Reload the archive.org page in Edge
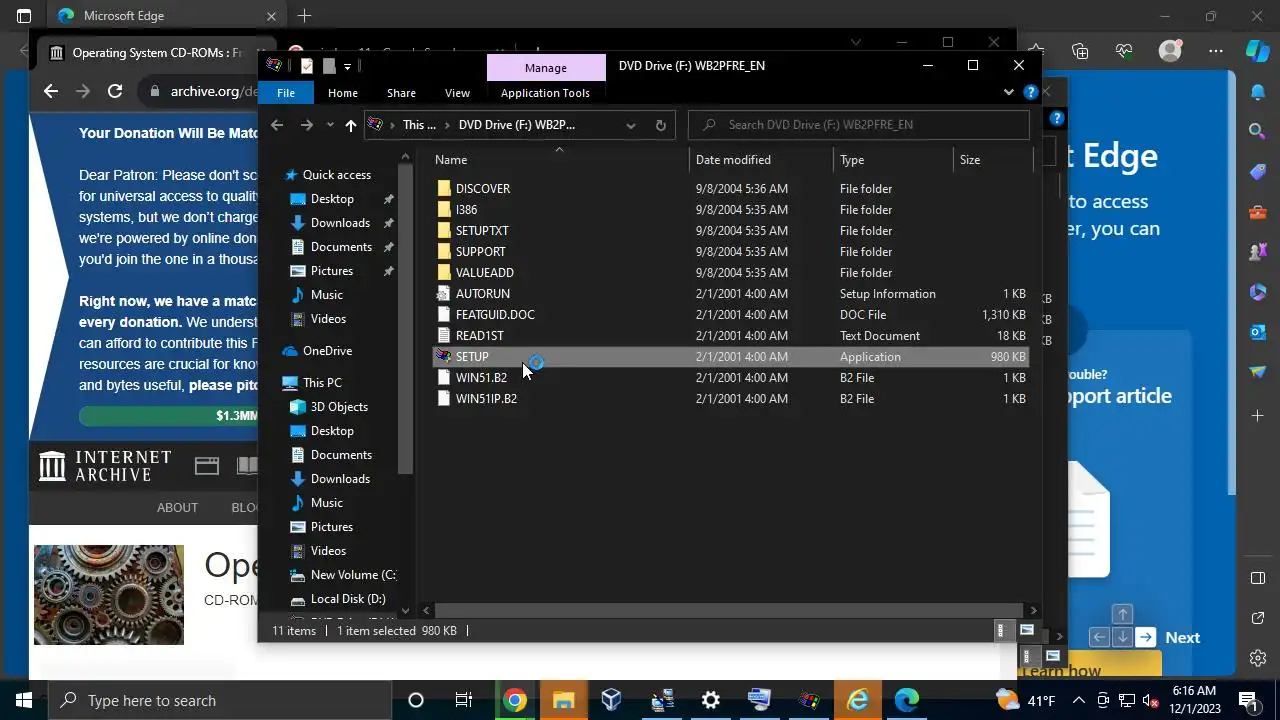 click(x=115, y=91)
